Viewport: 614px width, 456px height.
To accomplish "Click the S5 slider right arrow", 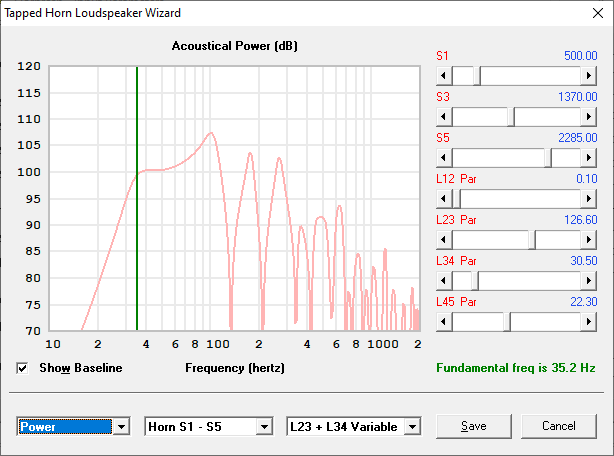I will 589,158.
